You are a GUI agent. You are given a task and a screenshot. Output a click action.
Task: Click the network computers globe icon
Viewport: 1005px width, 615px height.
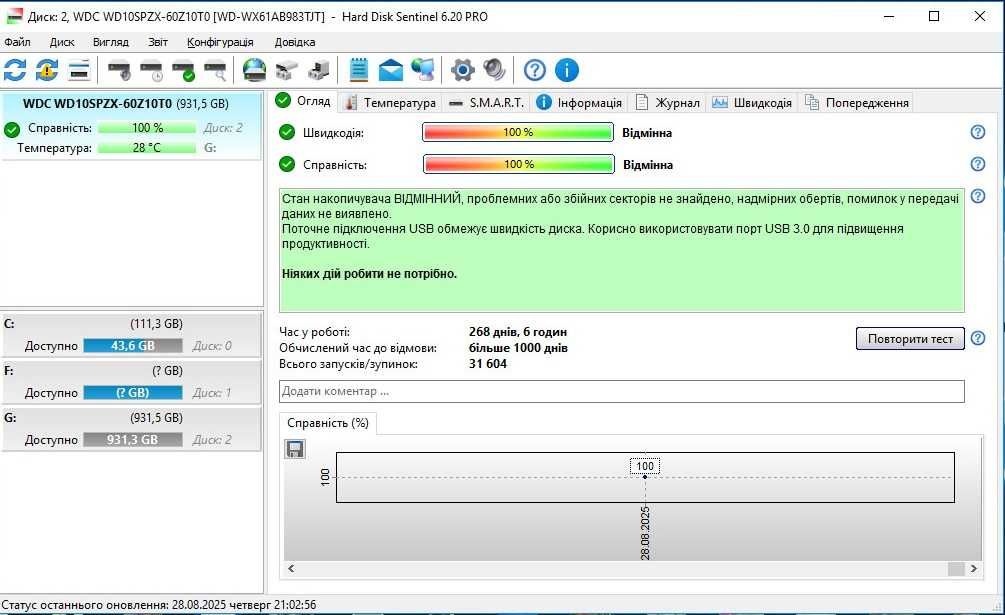423,70
